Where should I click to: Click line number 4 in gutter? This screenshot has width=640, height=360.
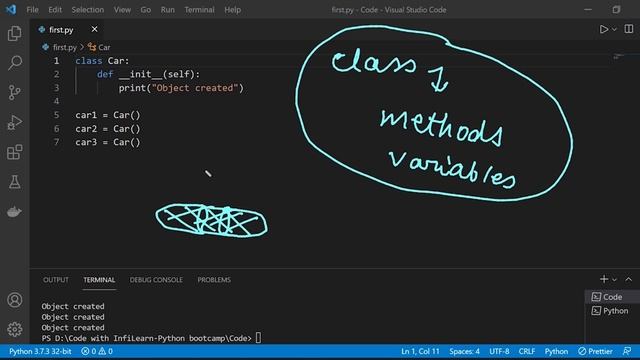(x=56, y=101)
